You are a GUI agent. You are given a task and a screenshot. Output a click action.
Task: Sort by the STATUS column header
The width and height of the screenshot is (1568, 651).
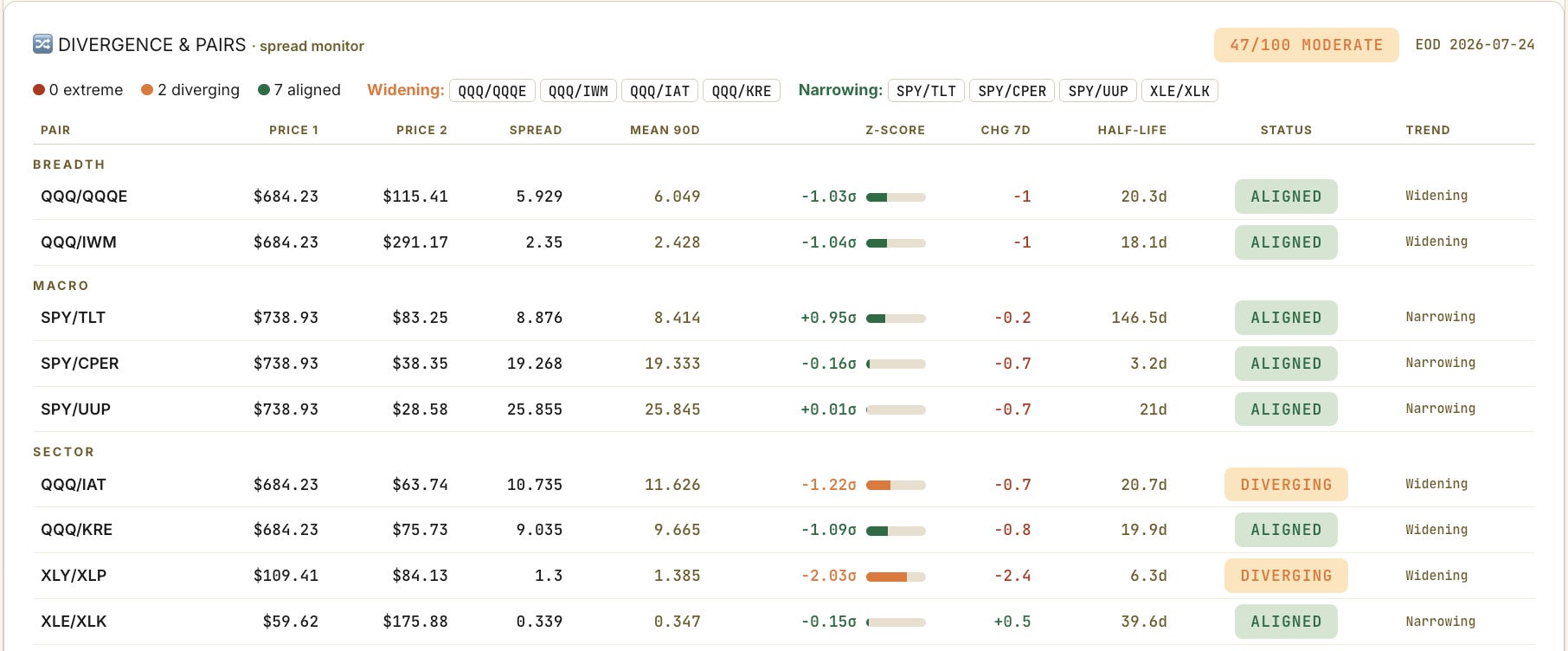(1286, 130)
